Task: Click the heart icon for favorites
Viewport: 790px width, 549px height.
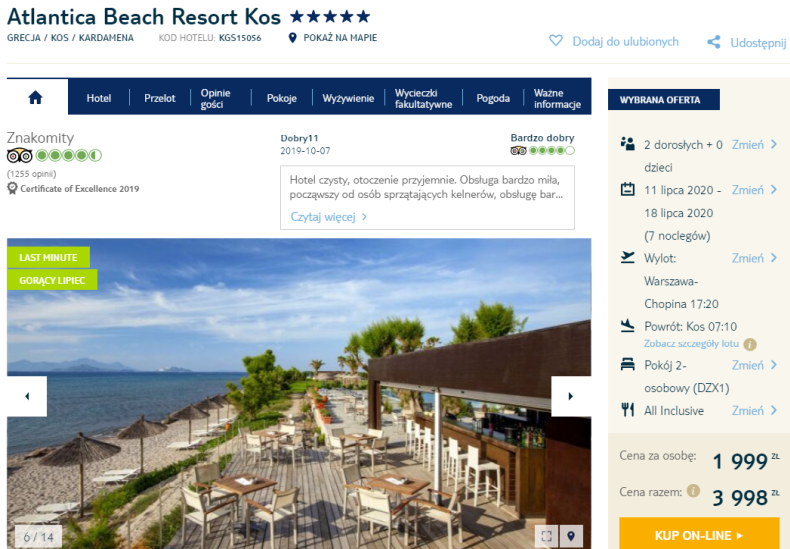Action: 556,40
